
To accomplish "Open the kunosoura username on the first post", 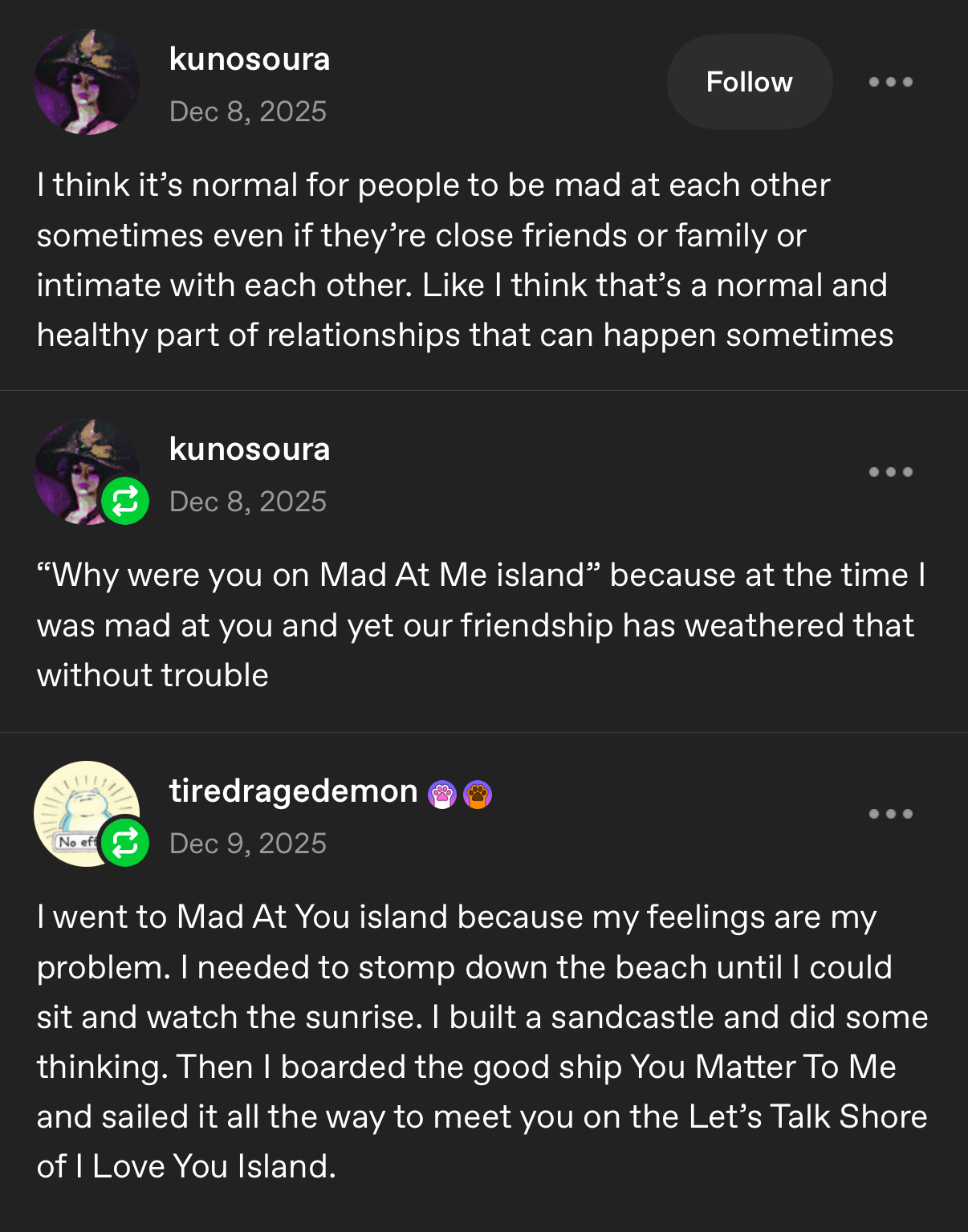I will click(x=250, y=59).
